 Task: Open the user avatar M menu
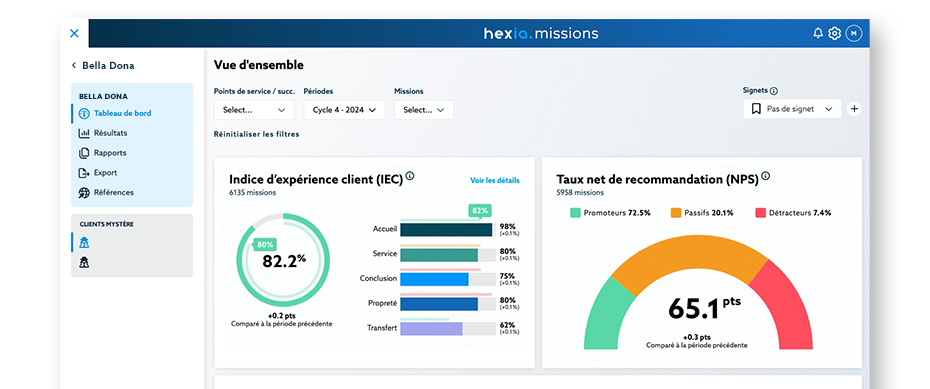[x=853, y=33]
